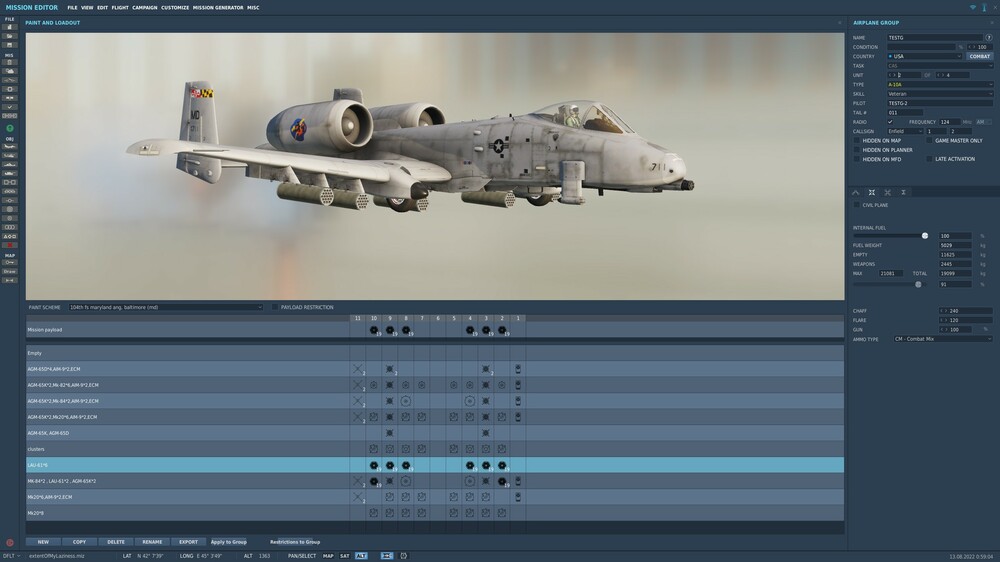Select the ruler distance measuring tool
Screen dimensions: 1000x562
pyautogui.click(x=10, y=280)
